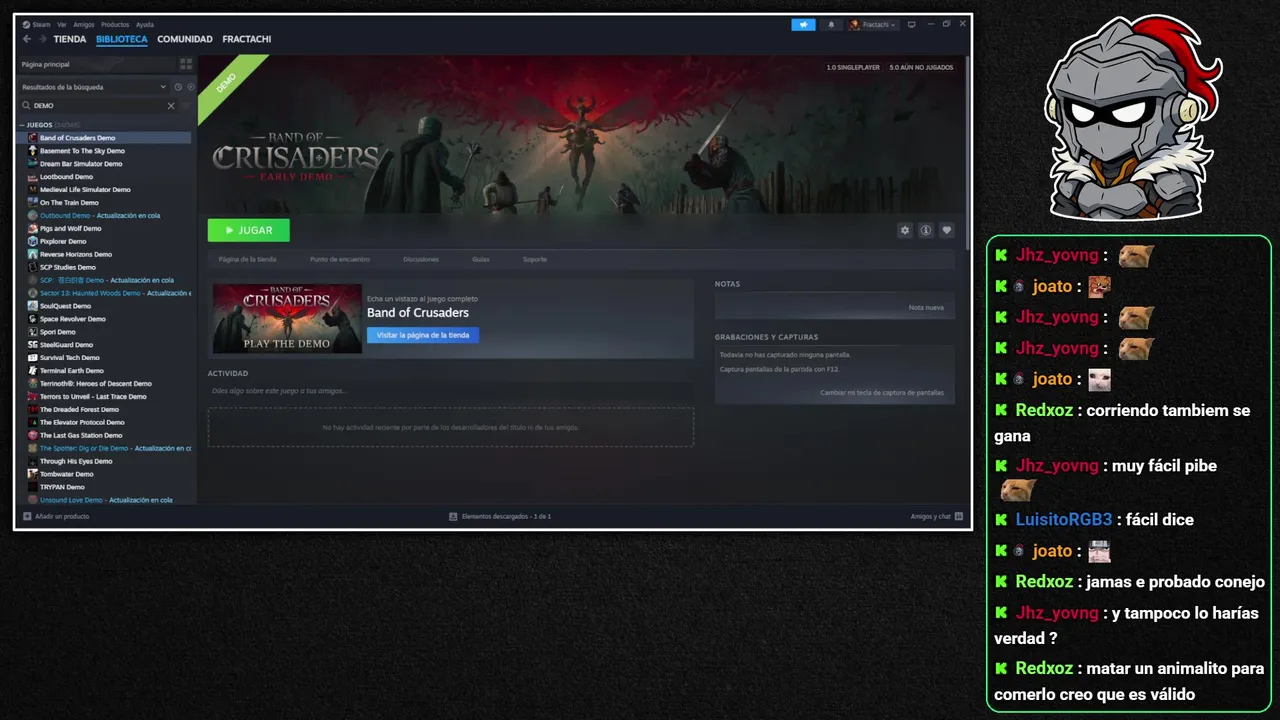
Task: Click the Terminal Earth Demo icon
Action: (x=33, y=371)
